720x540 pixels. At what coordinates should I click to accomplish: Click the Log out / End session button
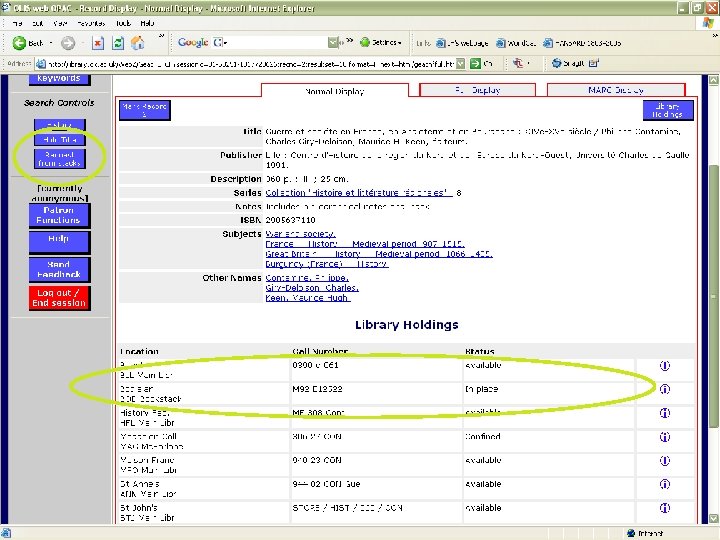(x=59, y=298)
